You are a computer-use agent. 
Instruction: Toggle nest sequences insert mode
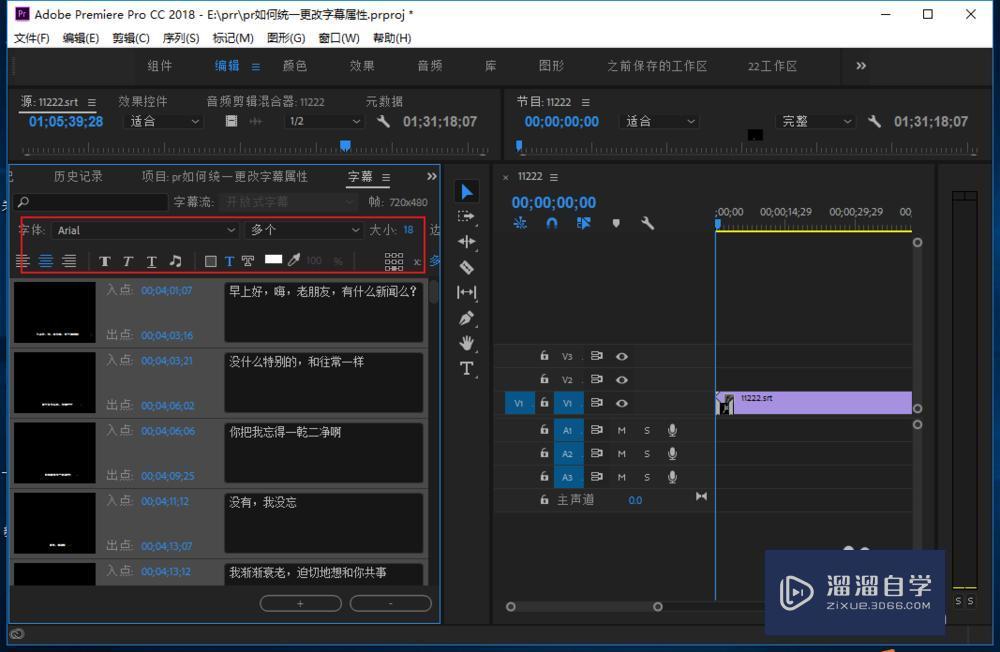[x=520, y=223]
